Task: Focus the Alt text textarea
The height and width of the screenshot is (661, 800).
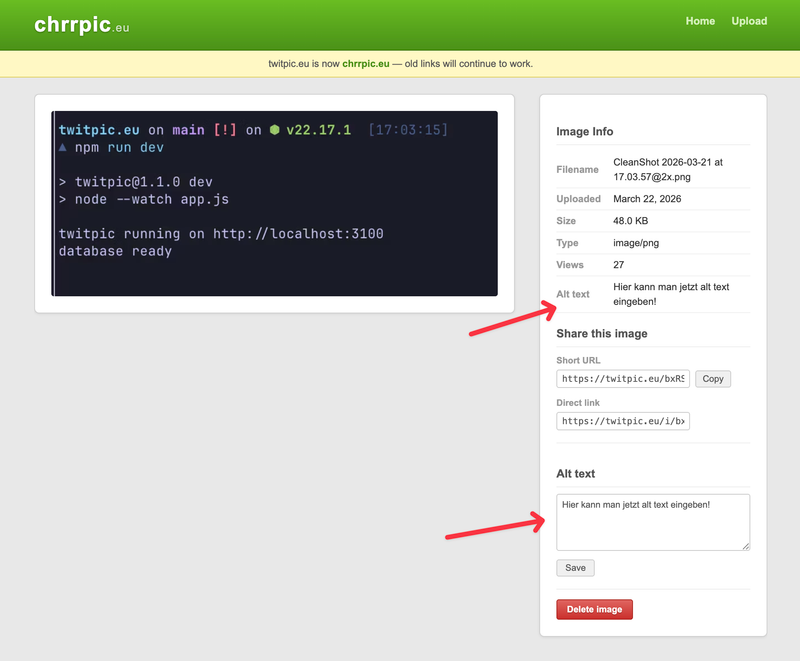Action: click(x=652, y=520)
